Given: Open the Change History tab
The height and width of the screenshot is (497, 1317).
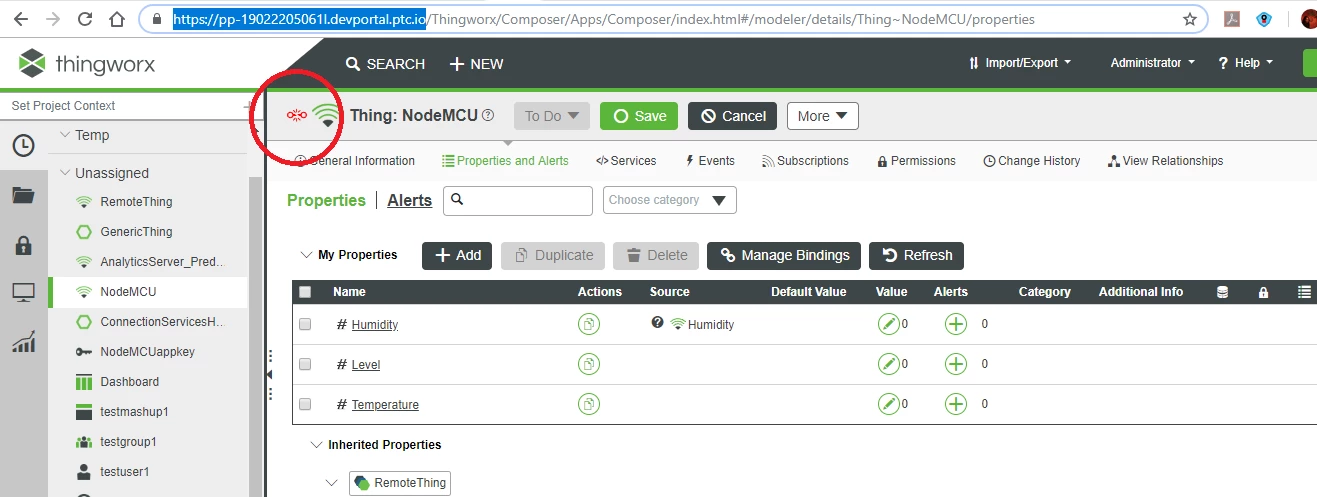Looking at the screenshot, I should tap(1032, 161).
